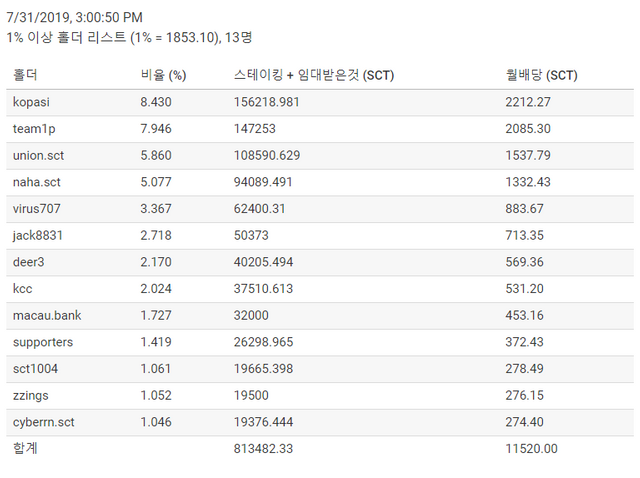640x478 pixels.
Task: Select the deer3 holder name
Action: tap(30, 262)
